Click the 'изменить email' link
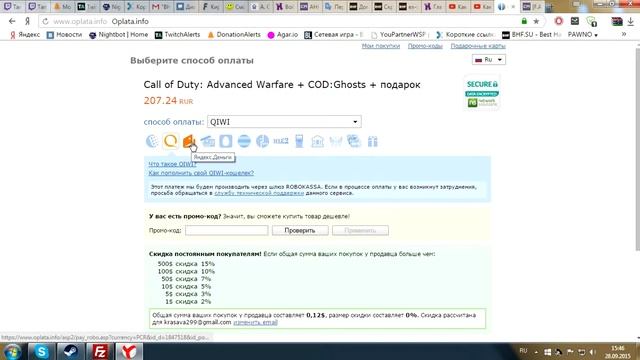Screen dimensions: 640x360 pos(255,322)
